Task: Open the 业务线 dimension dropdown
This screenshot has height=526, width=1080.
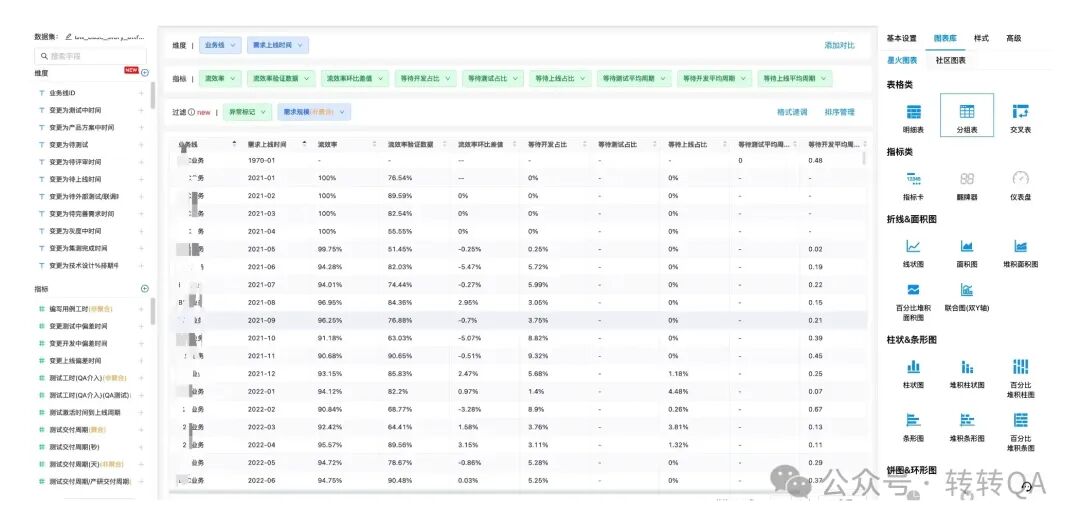Action: [220, 45]
